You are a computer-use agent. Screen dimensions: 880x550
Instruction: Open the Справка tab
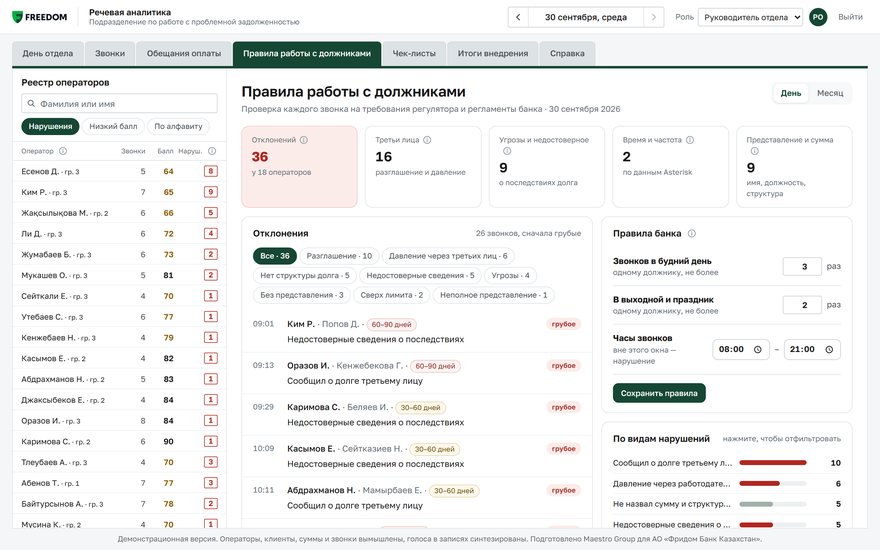click(567, 54)
